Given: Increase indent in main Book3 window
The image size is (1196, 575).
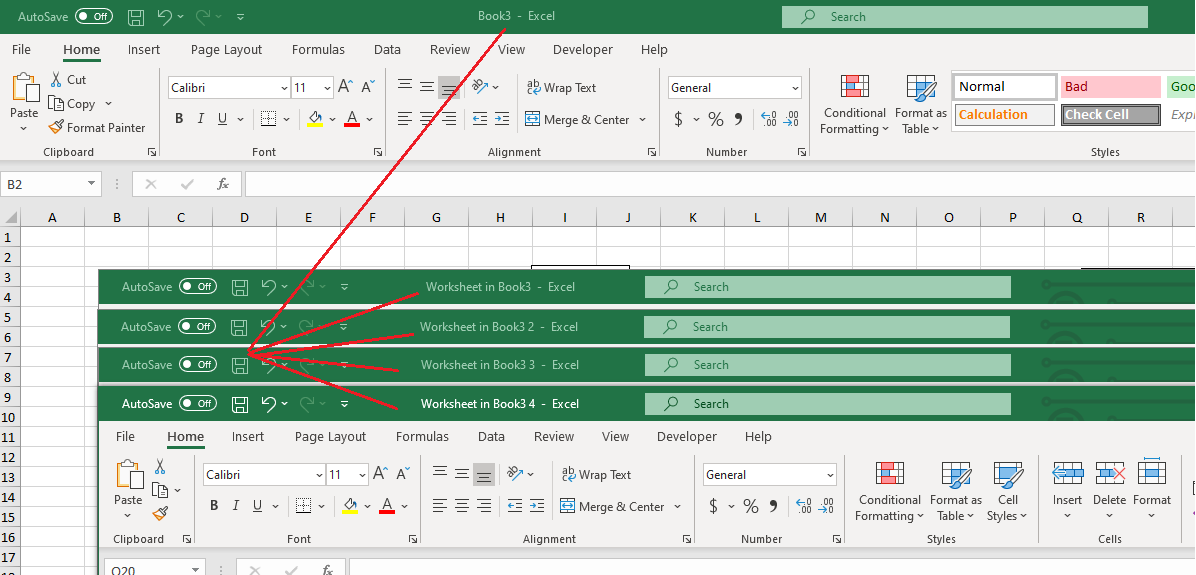Looking at the screenshot, I should pyautogui.click(x=502, y=119).
